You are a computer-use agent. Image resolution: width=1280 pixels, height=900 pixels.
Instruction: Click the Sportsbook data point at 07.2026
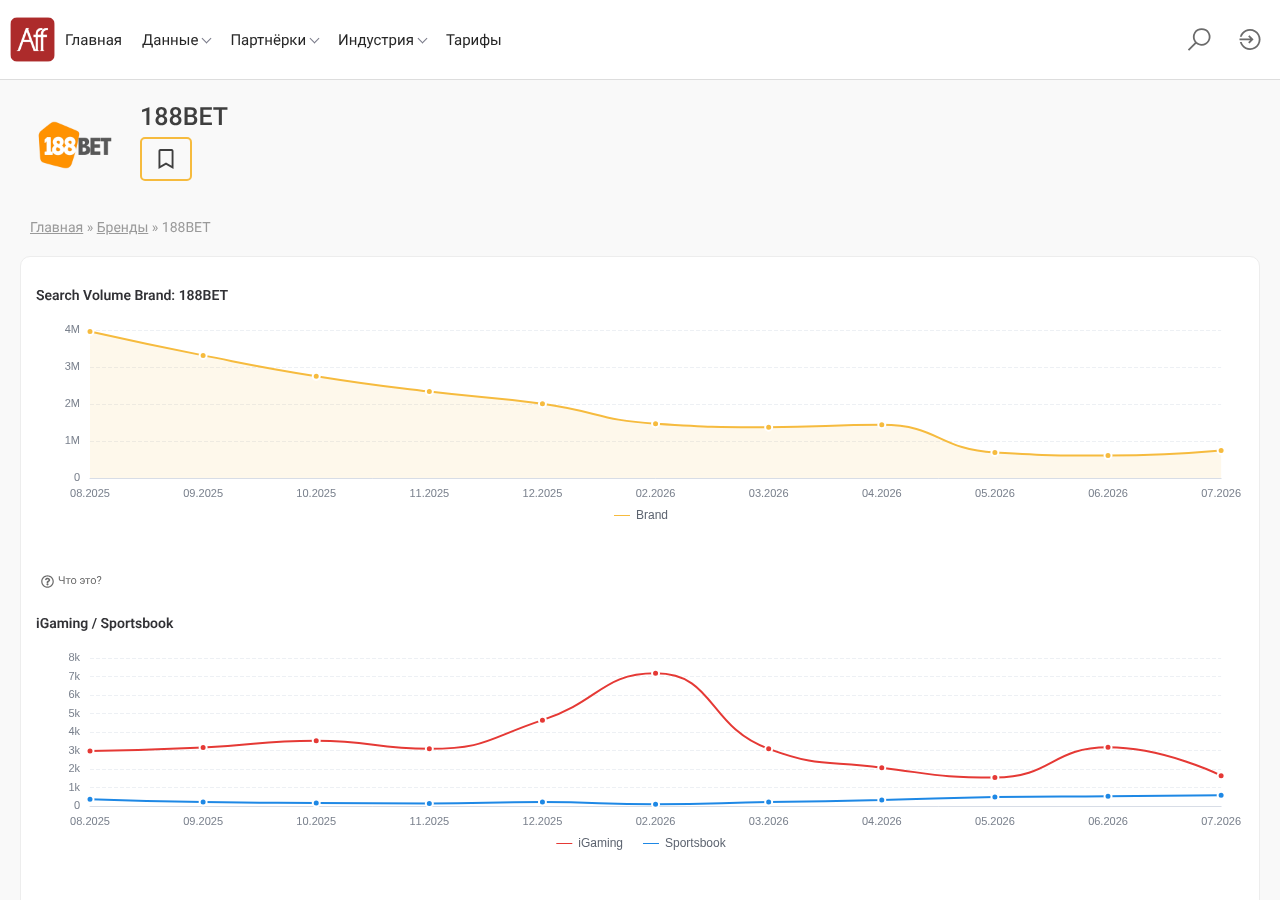(1221, 776)
